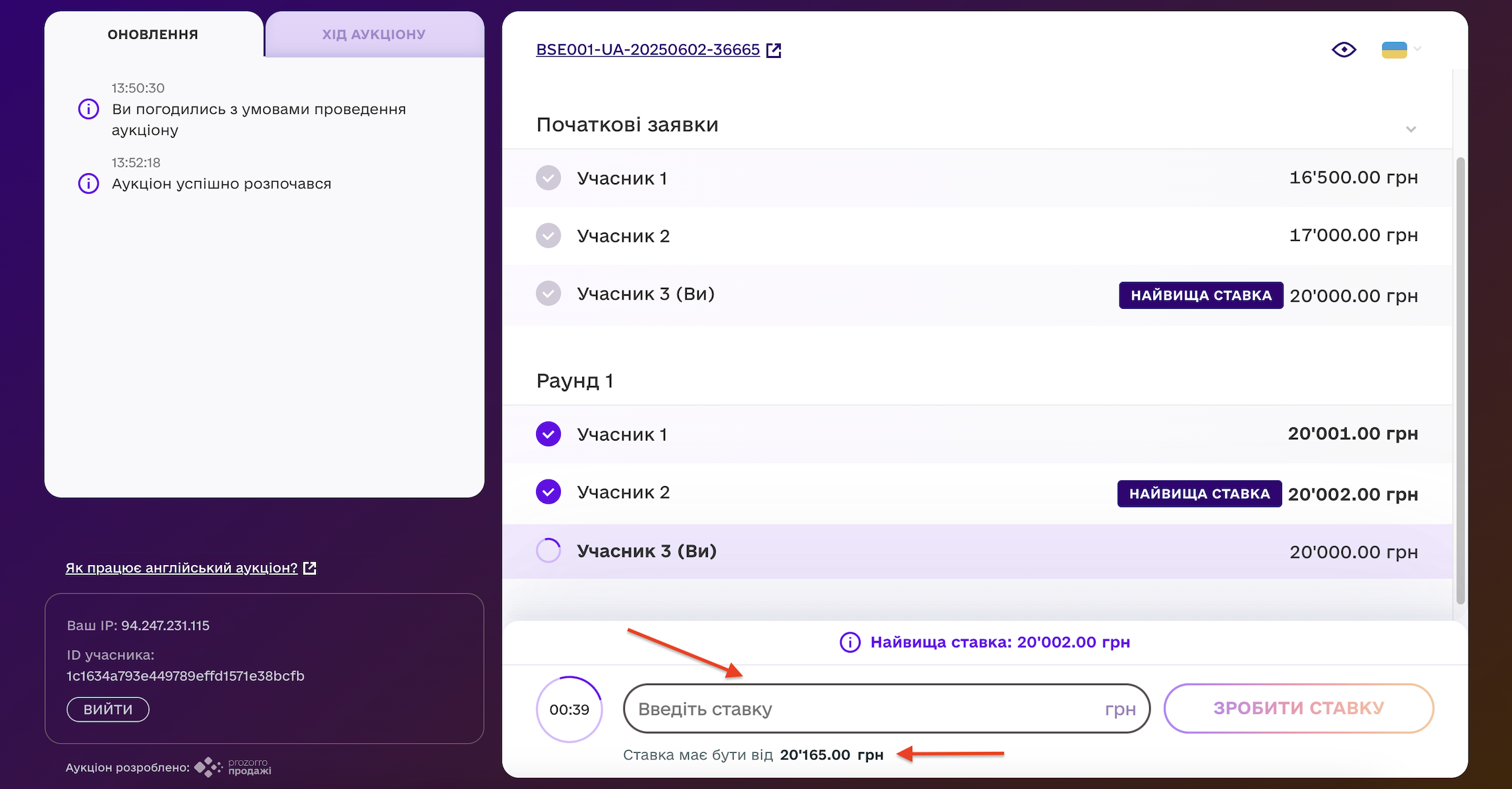Click the loading spinner icon for Учасник 3 (Ви)
Viewport: 1512px width, 789px height.
click(x=548, y=551)
